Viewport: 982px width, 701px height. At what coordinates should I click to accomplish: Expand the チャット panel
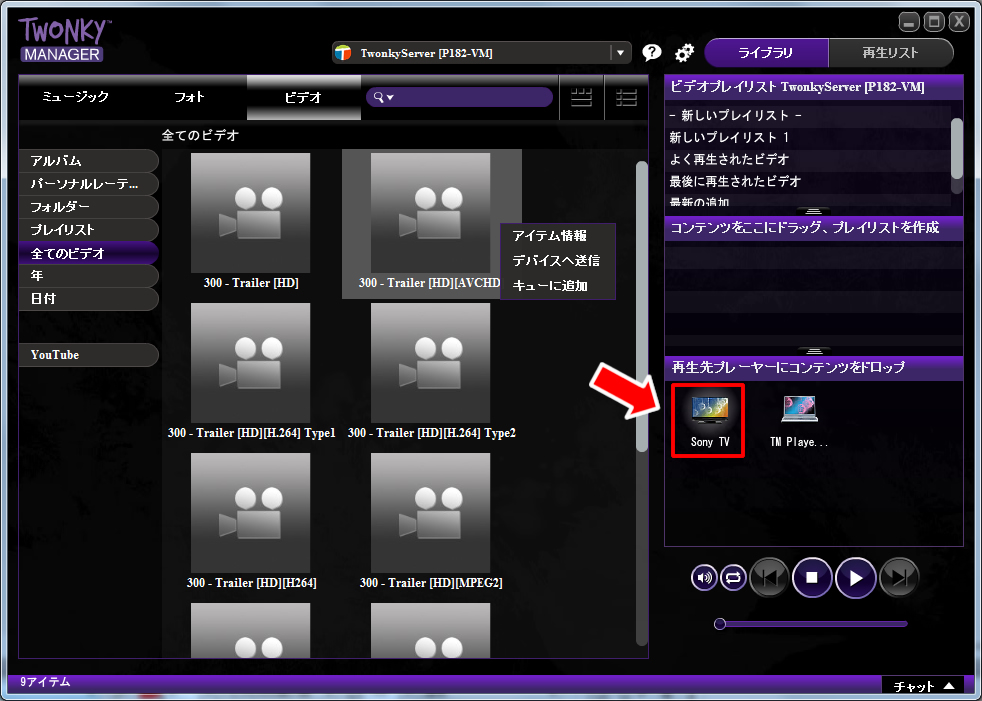922,686
